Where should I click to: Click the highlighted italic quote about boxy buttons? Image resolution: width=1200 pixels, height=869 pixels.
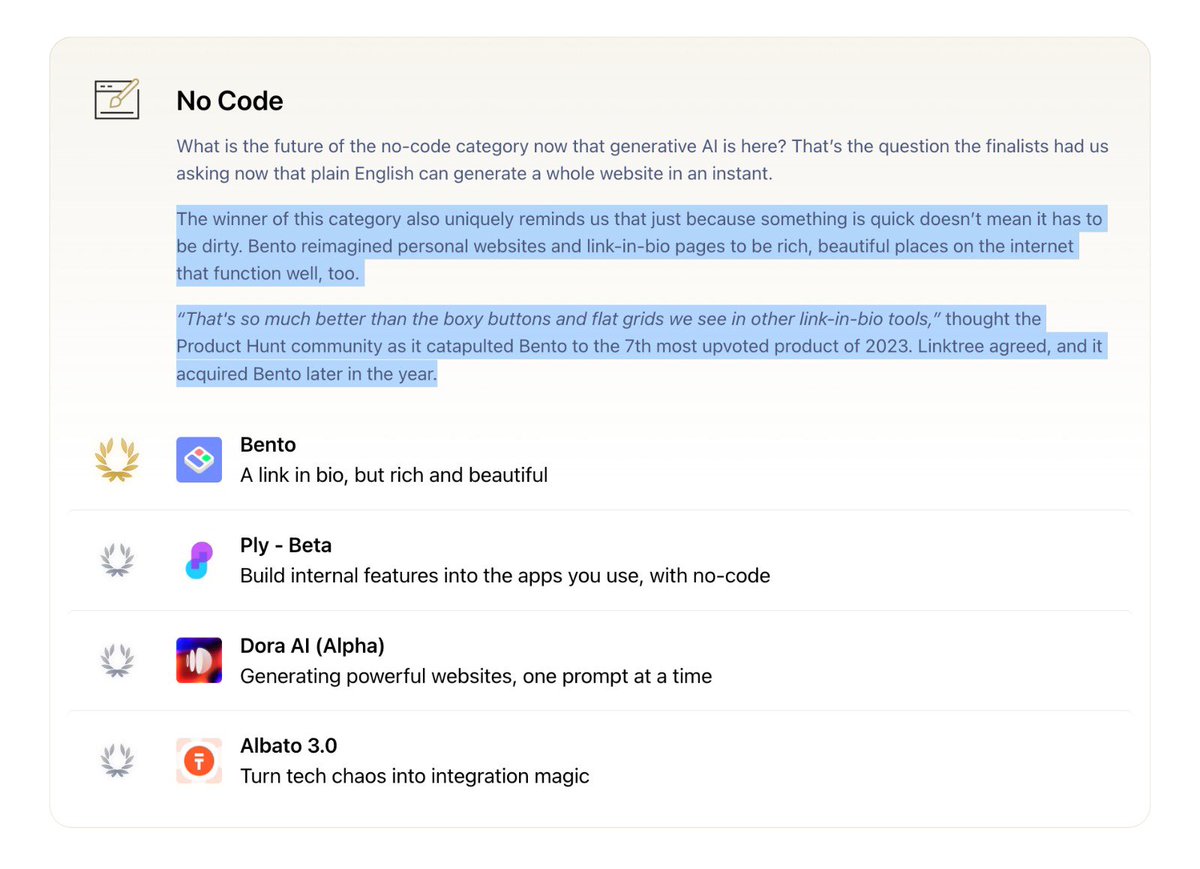558,319
